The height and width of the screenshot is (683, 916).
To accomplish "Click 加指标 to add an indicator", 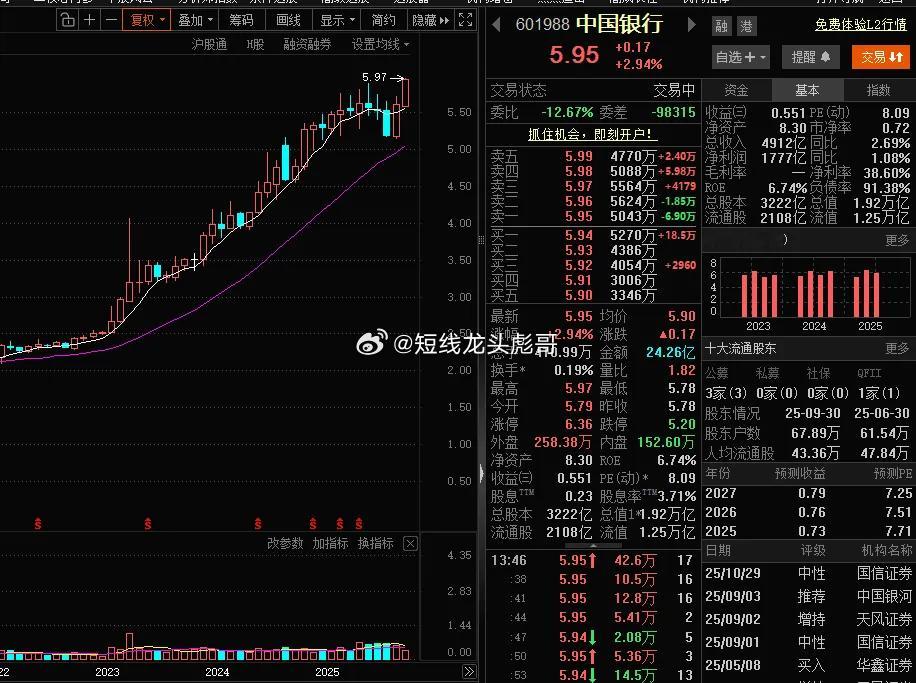I will (330, 543).
